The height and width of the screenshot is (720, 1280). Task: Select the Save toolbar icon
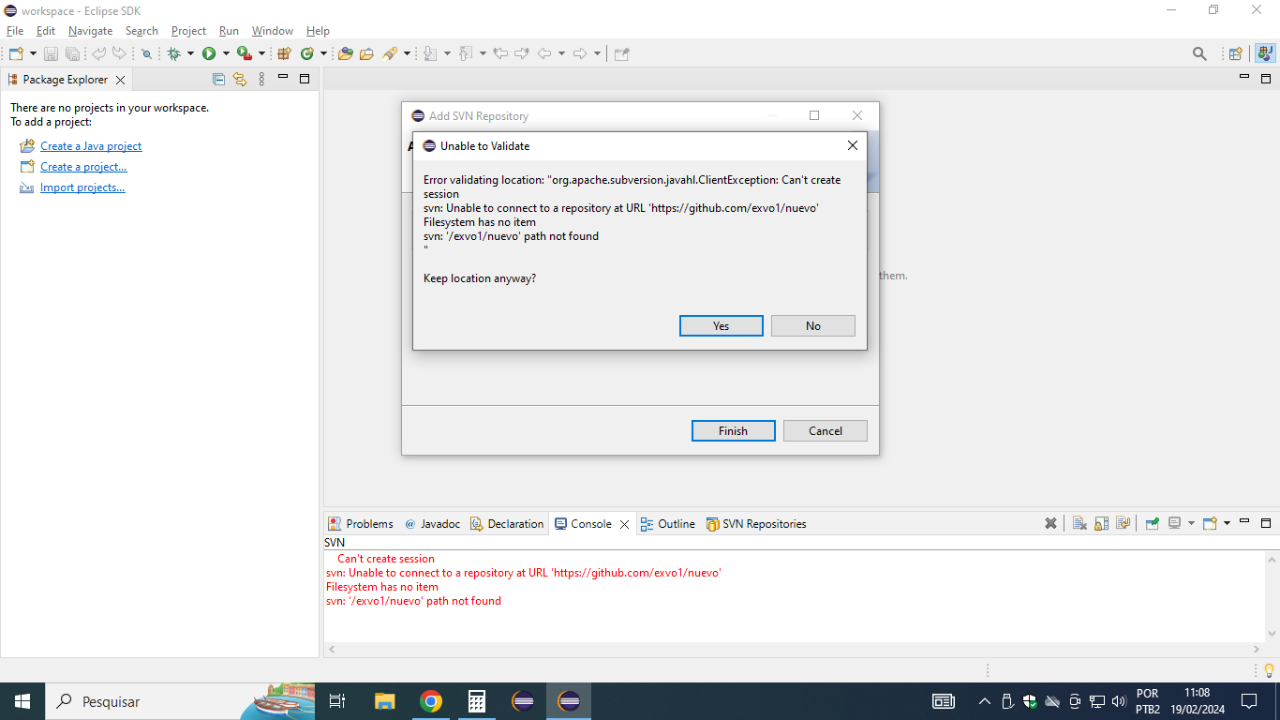(51, 53)
